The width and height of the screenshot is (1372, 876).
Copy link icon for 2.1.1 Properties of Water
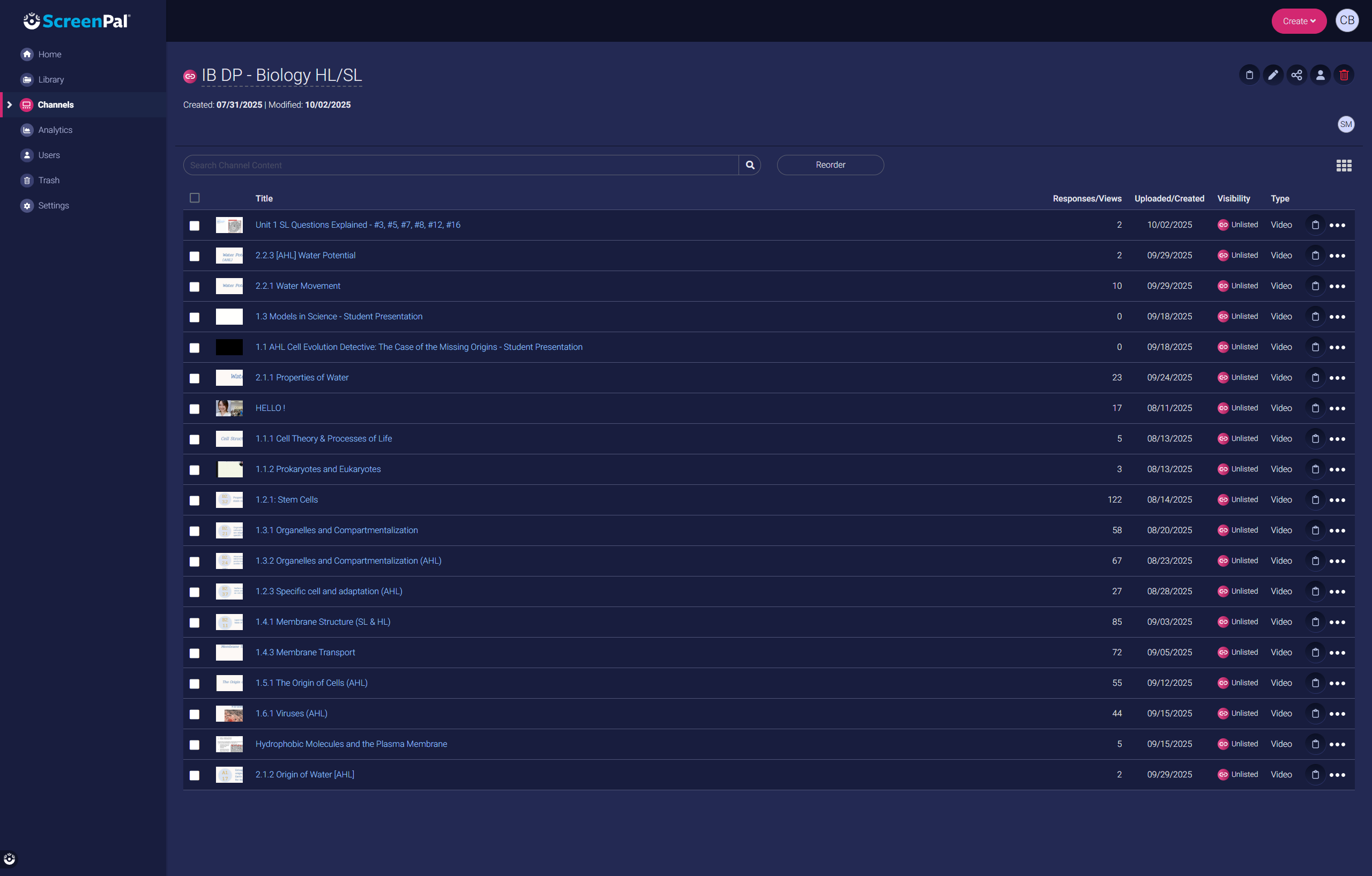tap(1315, 378)
